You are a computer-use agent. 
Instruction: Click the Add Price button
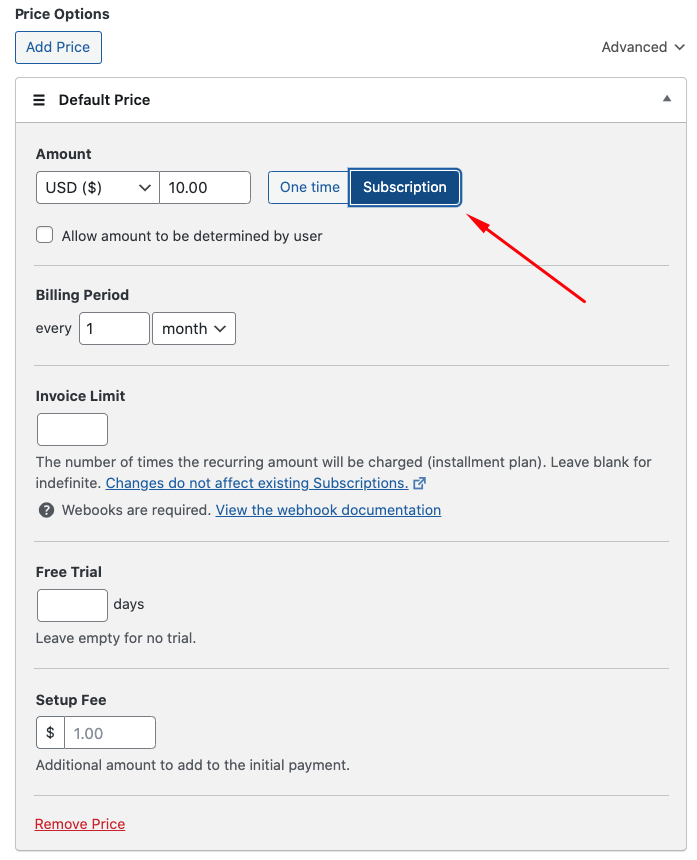[x=58, y=47]
